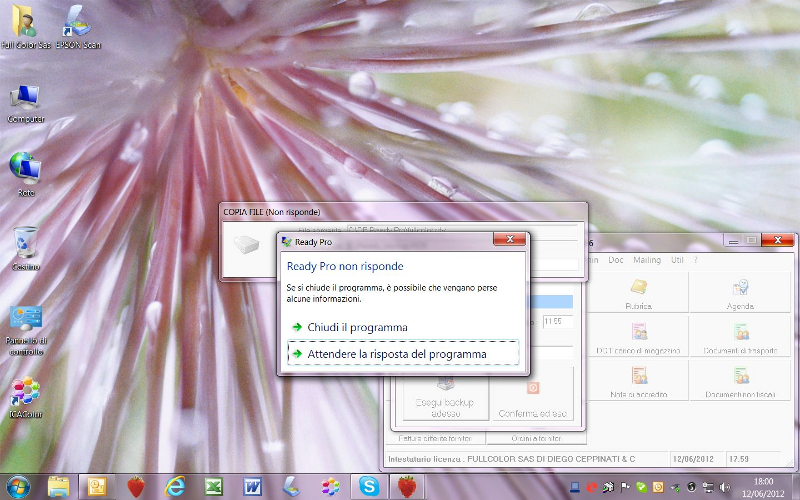Launch Excel from the taskbar
Image resolution: width=800 pixels, height=500 pixels.
(213, 486)
